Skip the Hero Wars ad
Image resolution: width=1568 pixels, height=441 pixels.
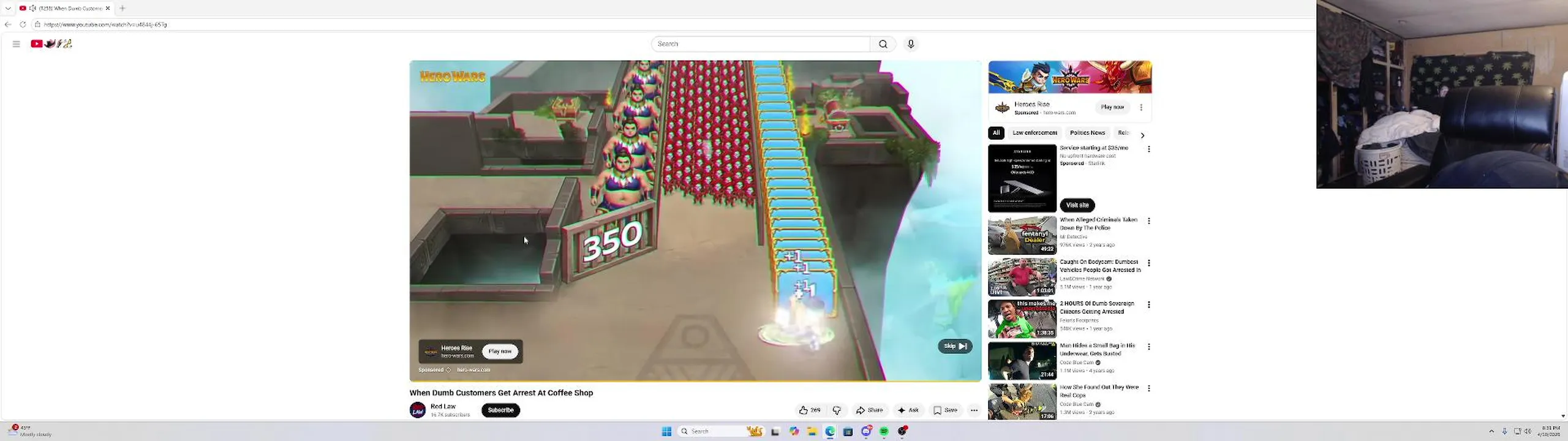click(x=955, y=346)
